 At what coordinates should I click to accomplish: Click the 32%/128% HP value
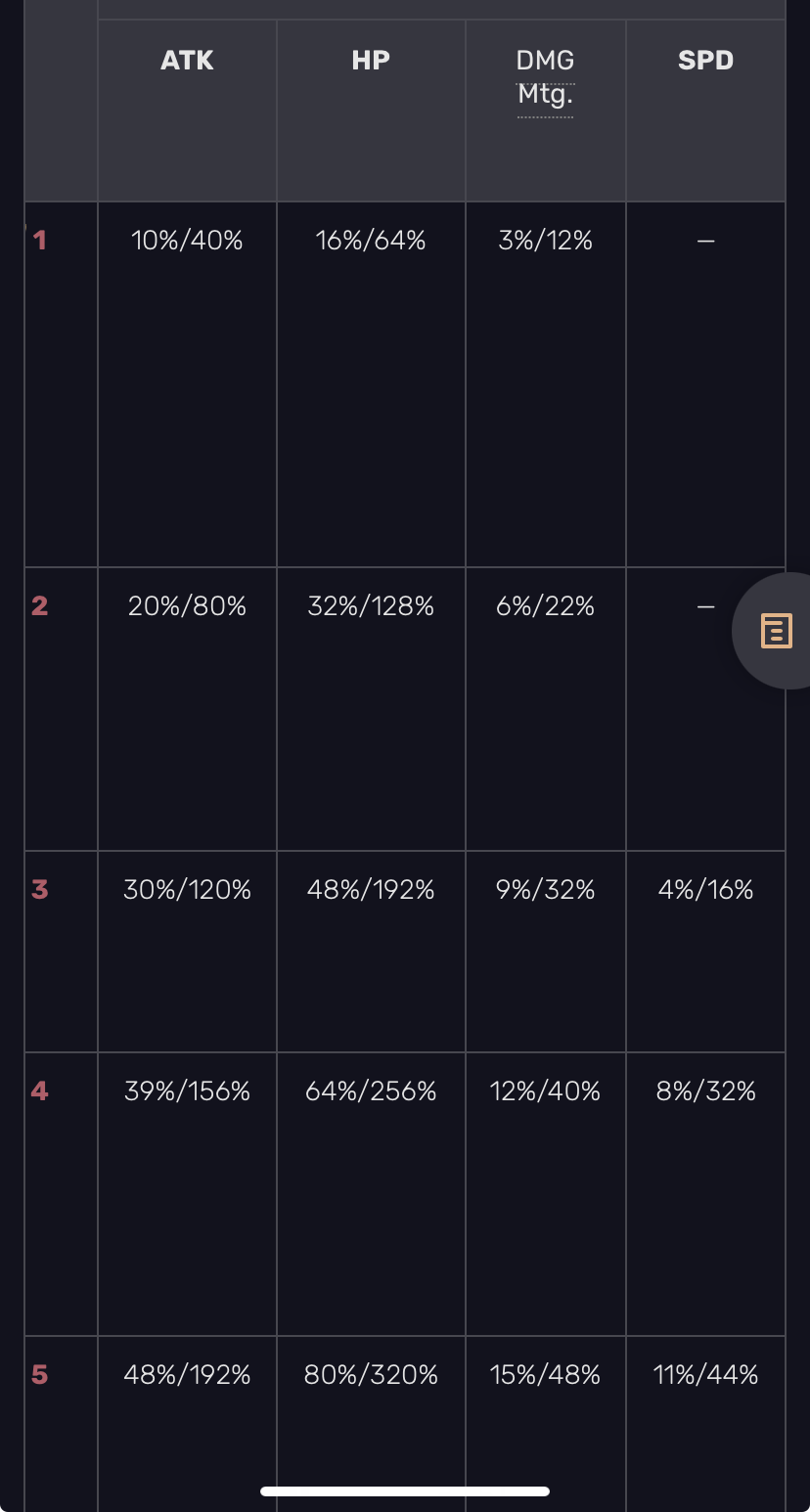(371, 606)
